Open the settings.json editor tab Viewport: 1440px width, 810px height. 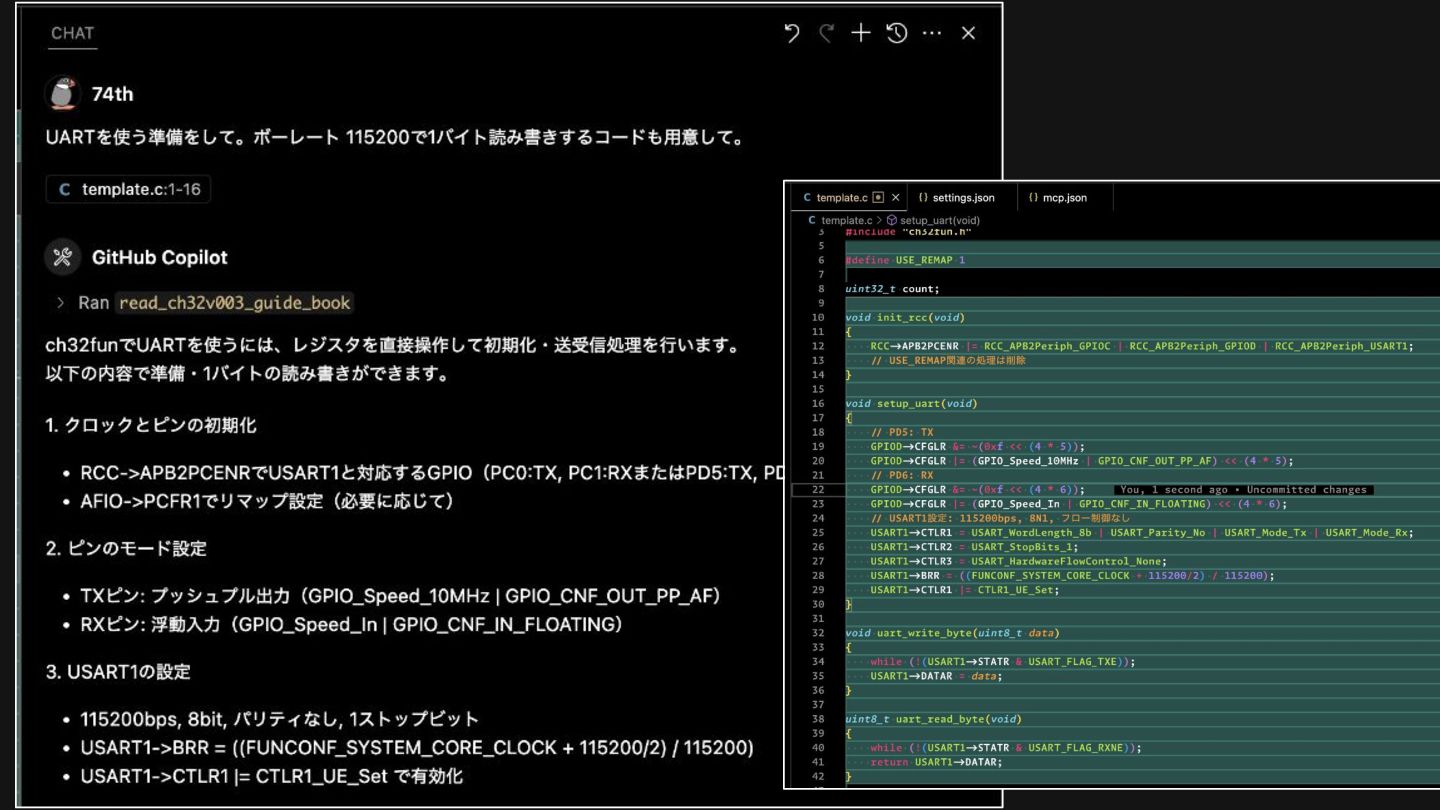pos(963,198)
